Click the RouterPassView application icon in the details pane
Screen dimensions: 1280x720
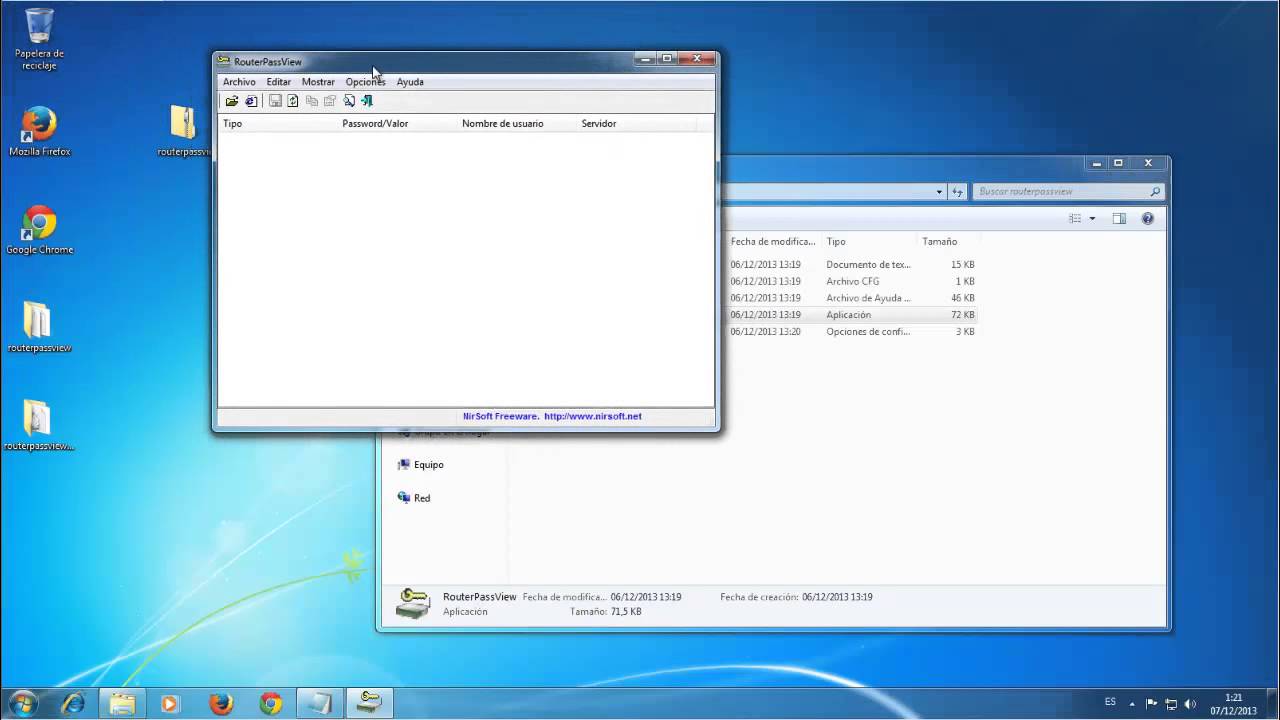(413, 603)
